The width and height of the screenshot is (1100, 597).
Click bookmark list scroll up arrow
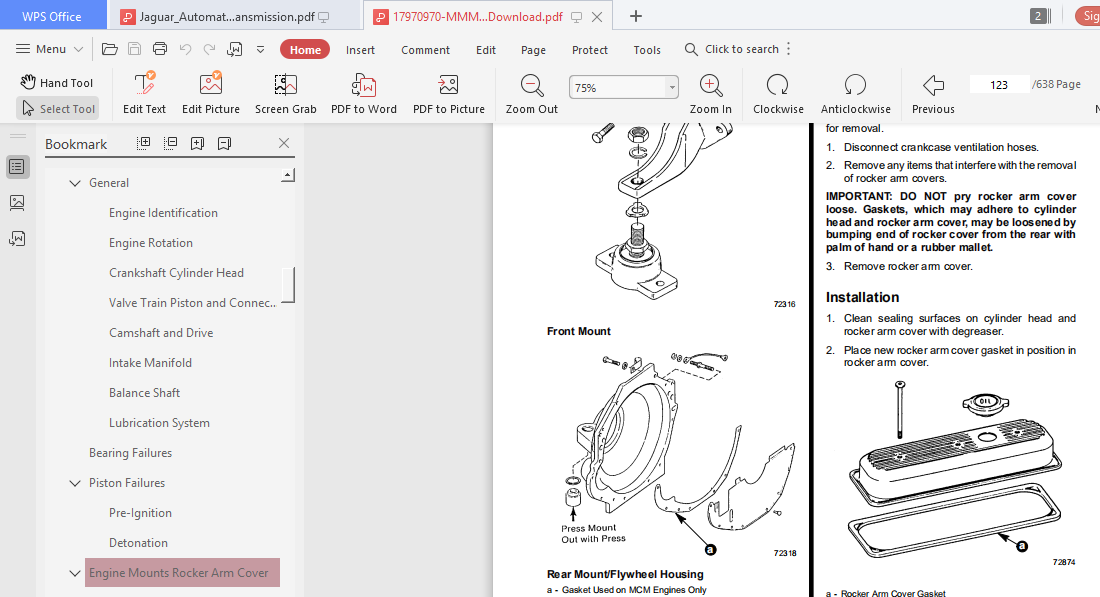point(288,175)
